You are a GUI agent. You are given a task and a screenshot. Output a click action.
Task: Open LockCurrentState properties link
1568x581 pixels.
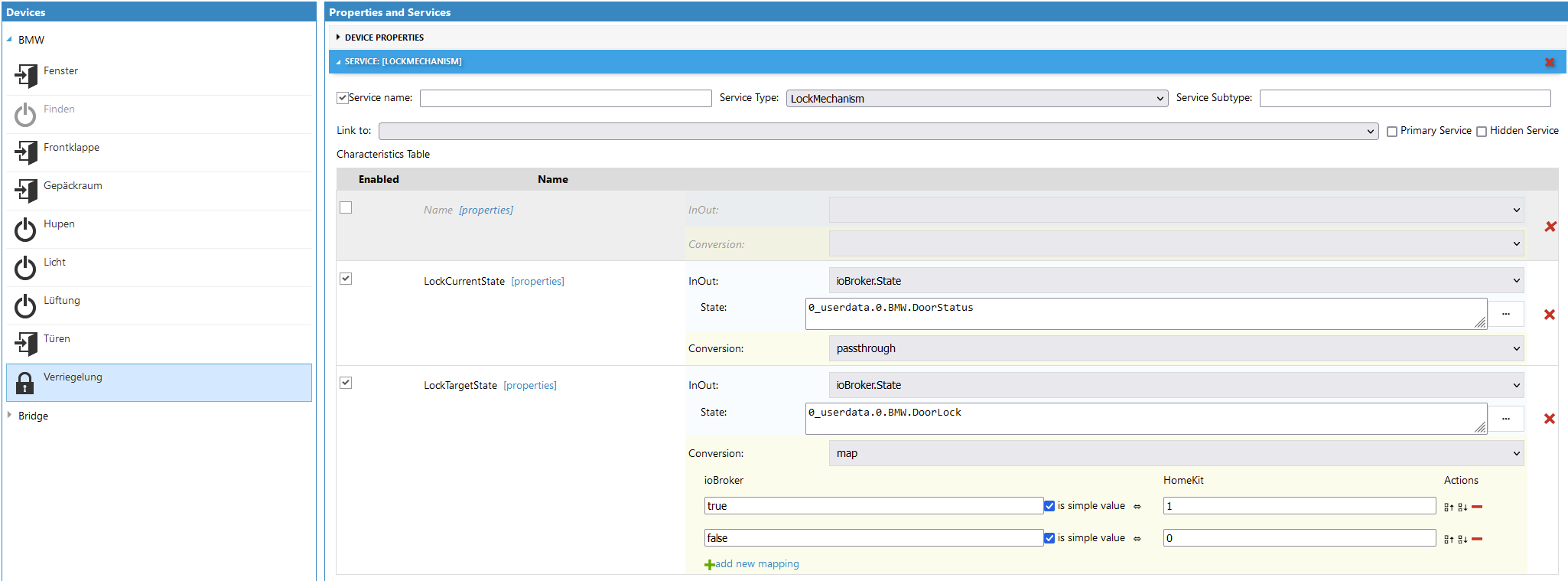coord(538,282)
